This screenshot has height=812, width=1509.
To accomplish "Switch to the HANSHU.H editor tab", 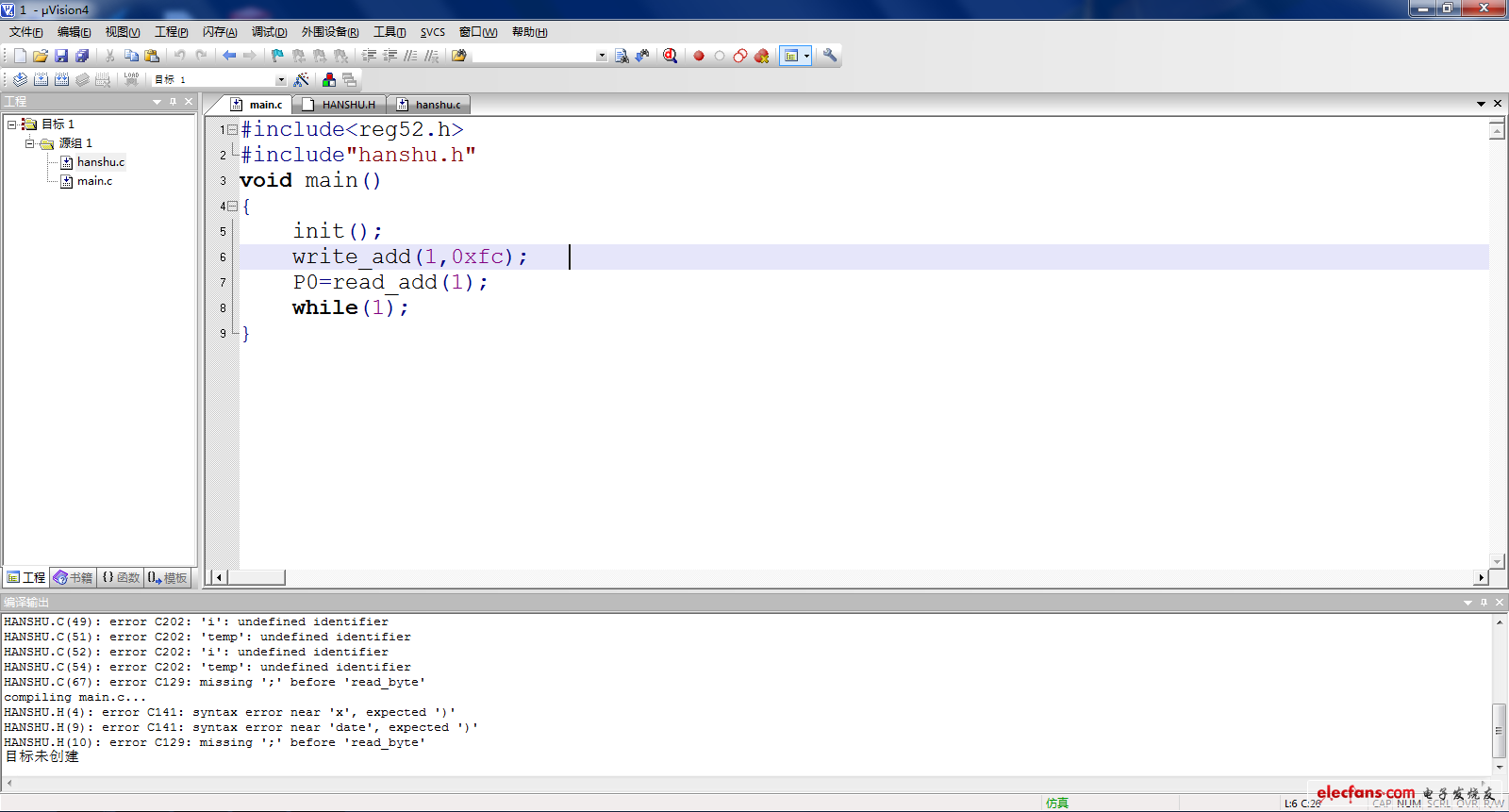I will [340, 105].
